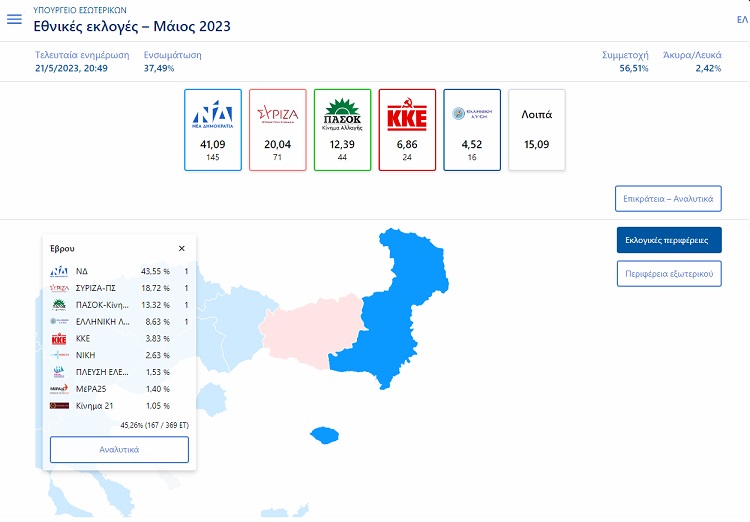
Task: Click the ΣΥΡΙΖΑ logo in Έβρου list
Action: (x=59, y=288)
